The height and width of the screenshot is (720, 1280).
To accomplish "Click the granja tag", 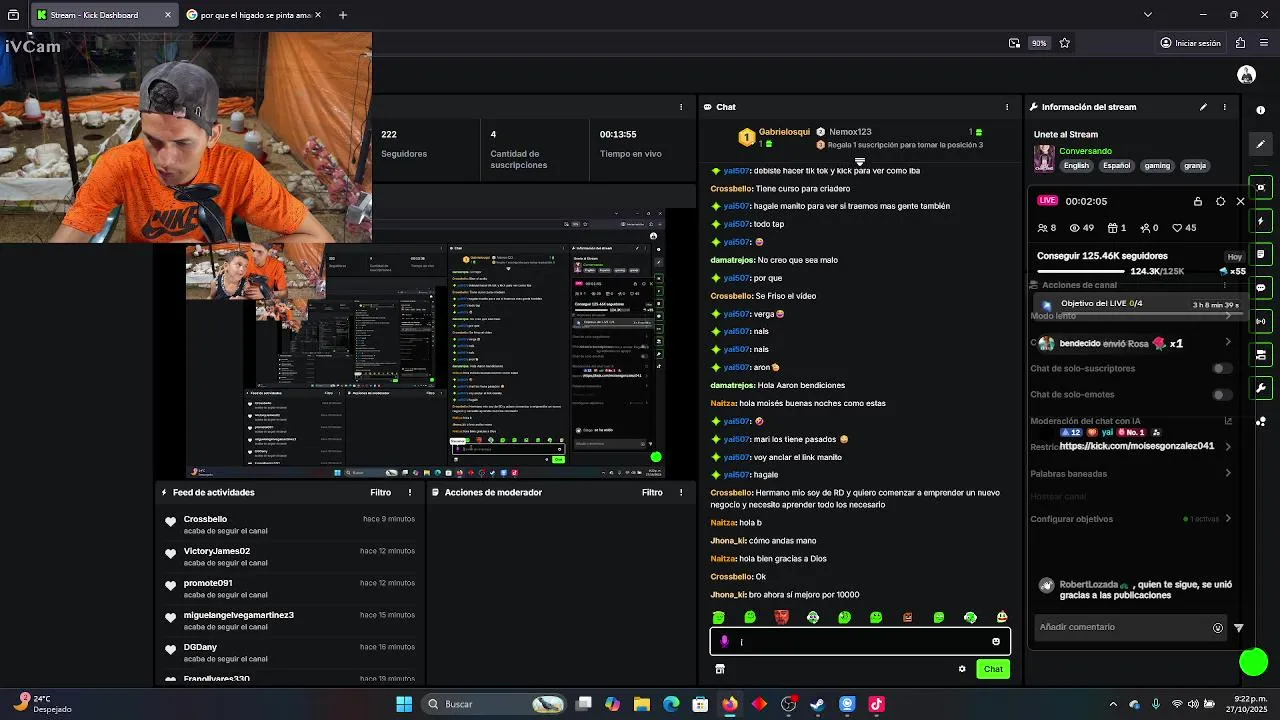I will click(x=1195, y=166).
